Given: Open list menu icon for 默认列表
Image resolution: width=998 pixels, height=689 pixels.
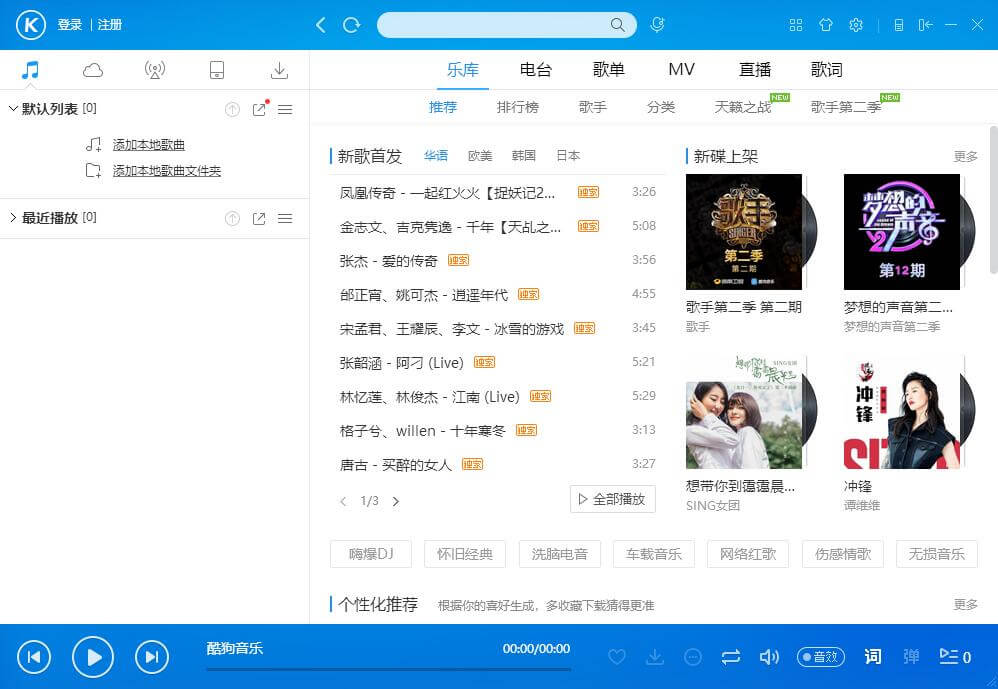Looking at the screenshot, I should point(285,109).
